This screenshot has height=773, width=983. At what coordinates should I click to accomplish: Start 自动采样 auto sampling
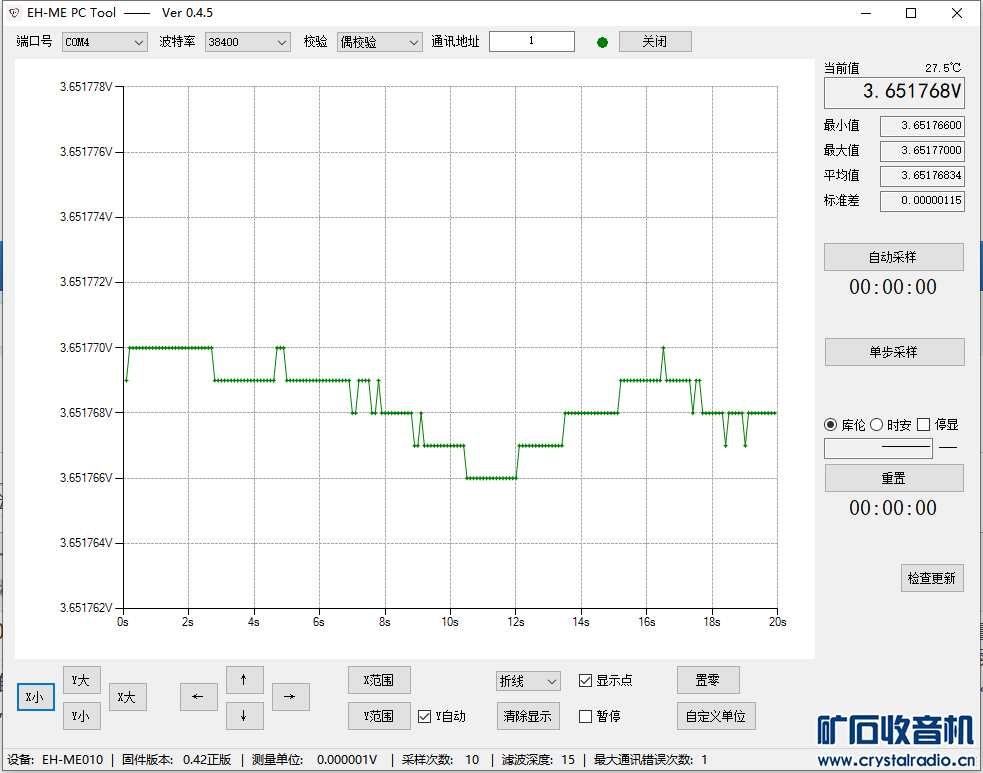pos(893,257)
